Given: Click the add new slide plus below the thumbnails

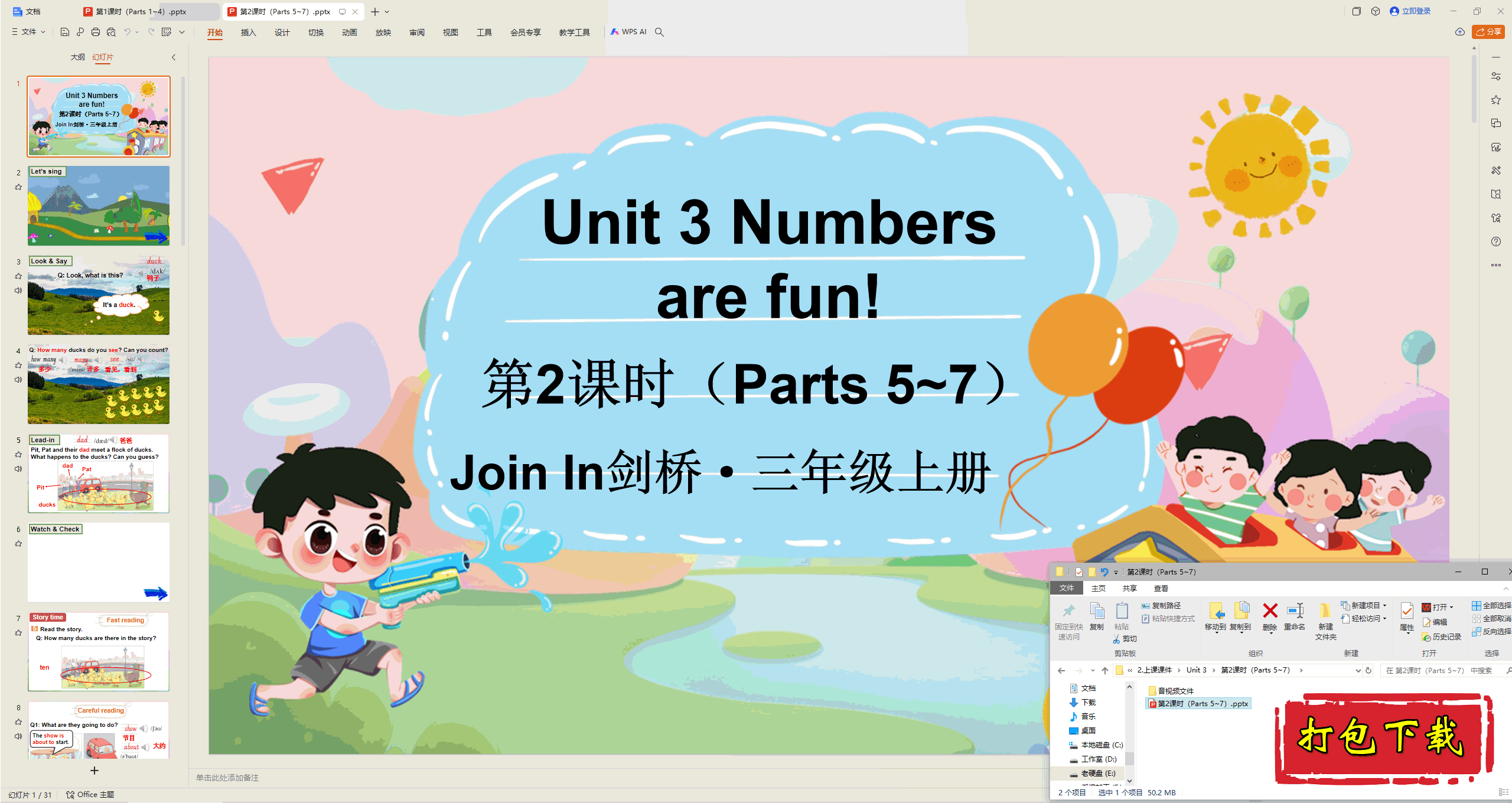Looking at the screenshot, I should (x=94, y=771).
